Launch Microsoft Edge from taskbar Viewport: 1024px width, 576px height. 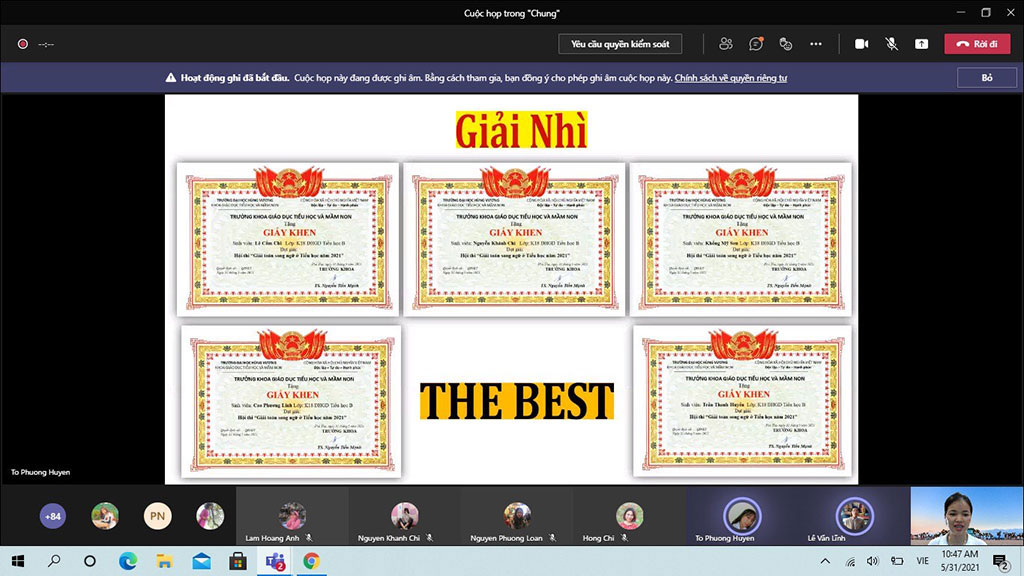tap(128, 561)
